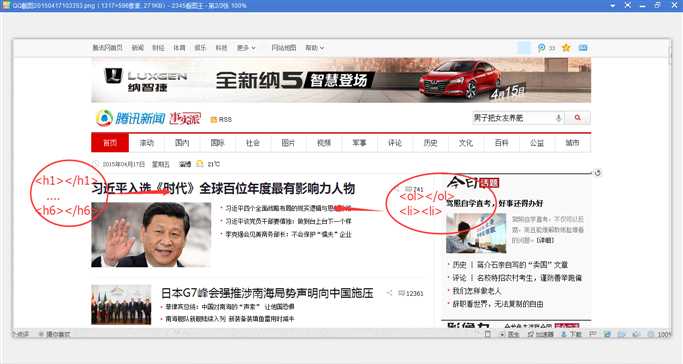The image size is (683, 364).
Task: Open the 历史 navigation tab
Action: point(430,143)
